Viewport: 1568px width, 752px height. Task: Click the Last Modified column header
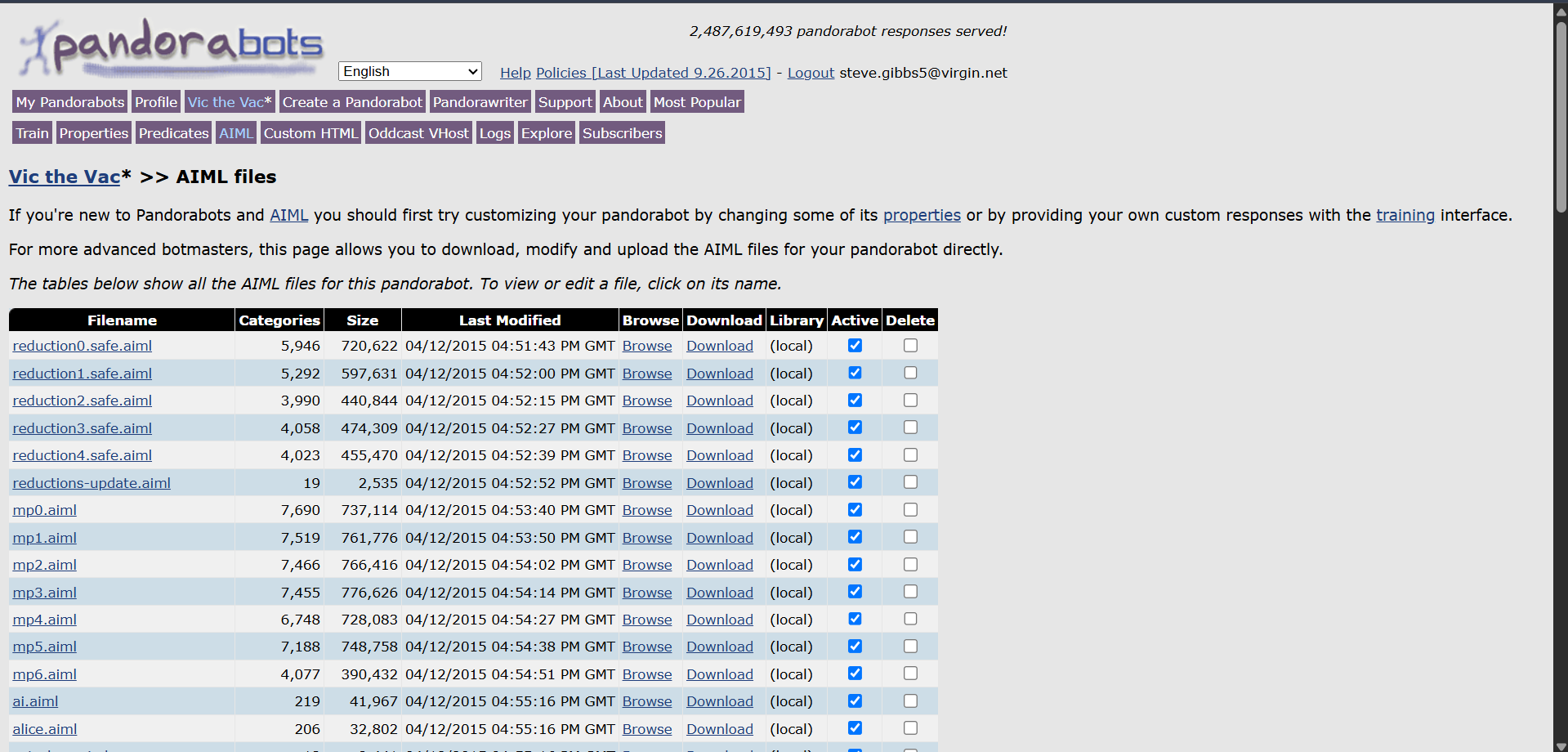(510, 320)
